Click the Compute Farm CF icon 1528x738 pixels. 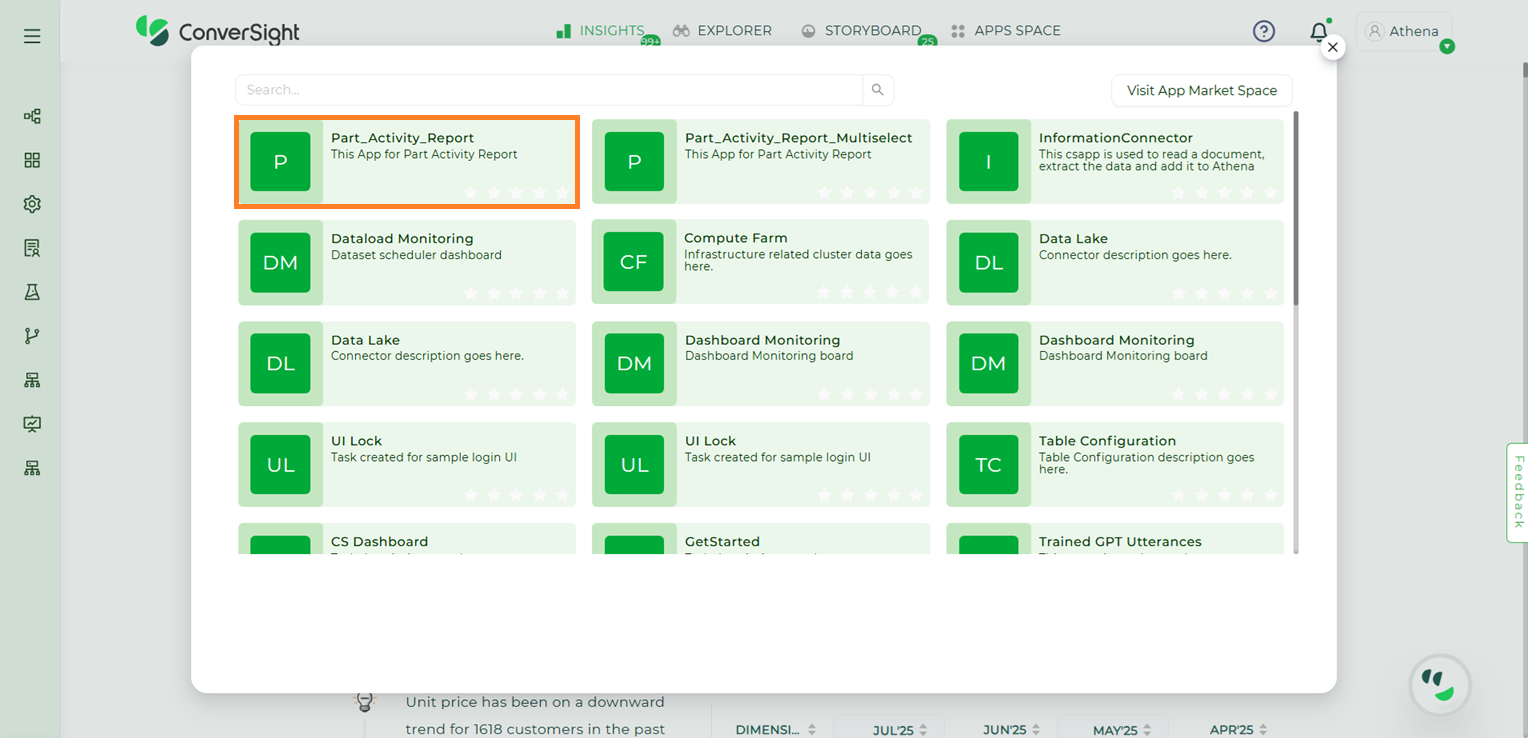tap(634, 263)
